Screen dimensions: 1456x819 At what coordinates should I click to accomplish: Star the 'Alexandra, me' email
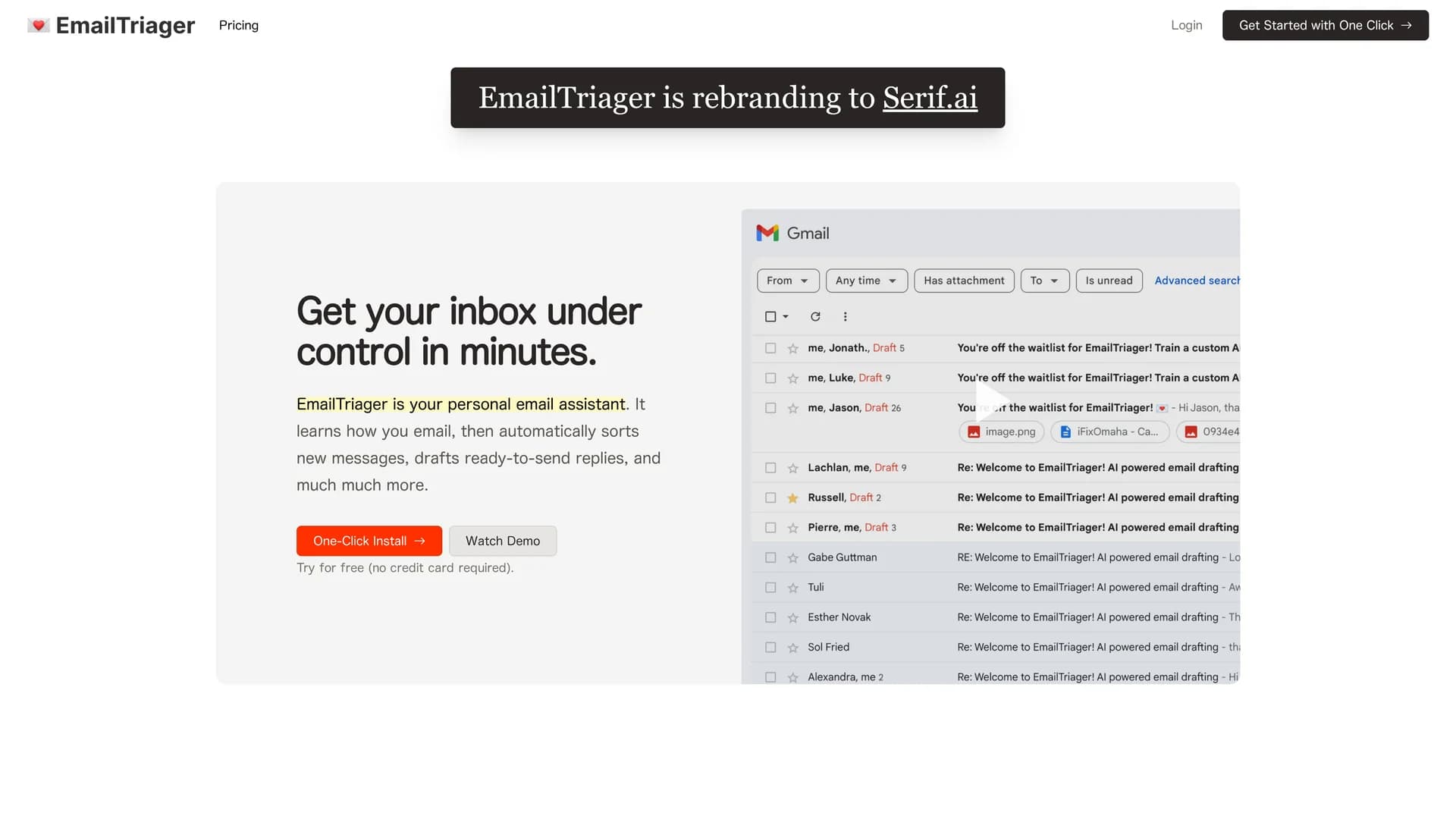(x=792, y=677)
